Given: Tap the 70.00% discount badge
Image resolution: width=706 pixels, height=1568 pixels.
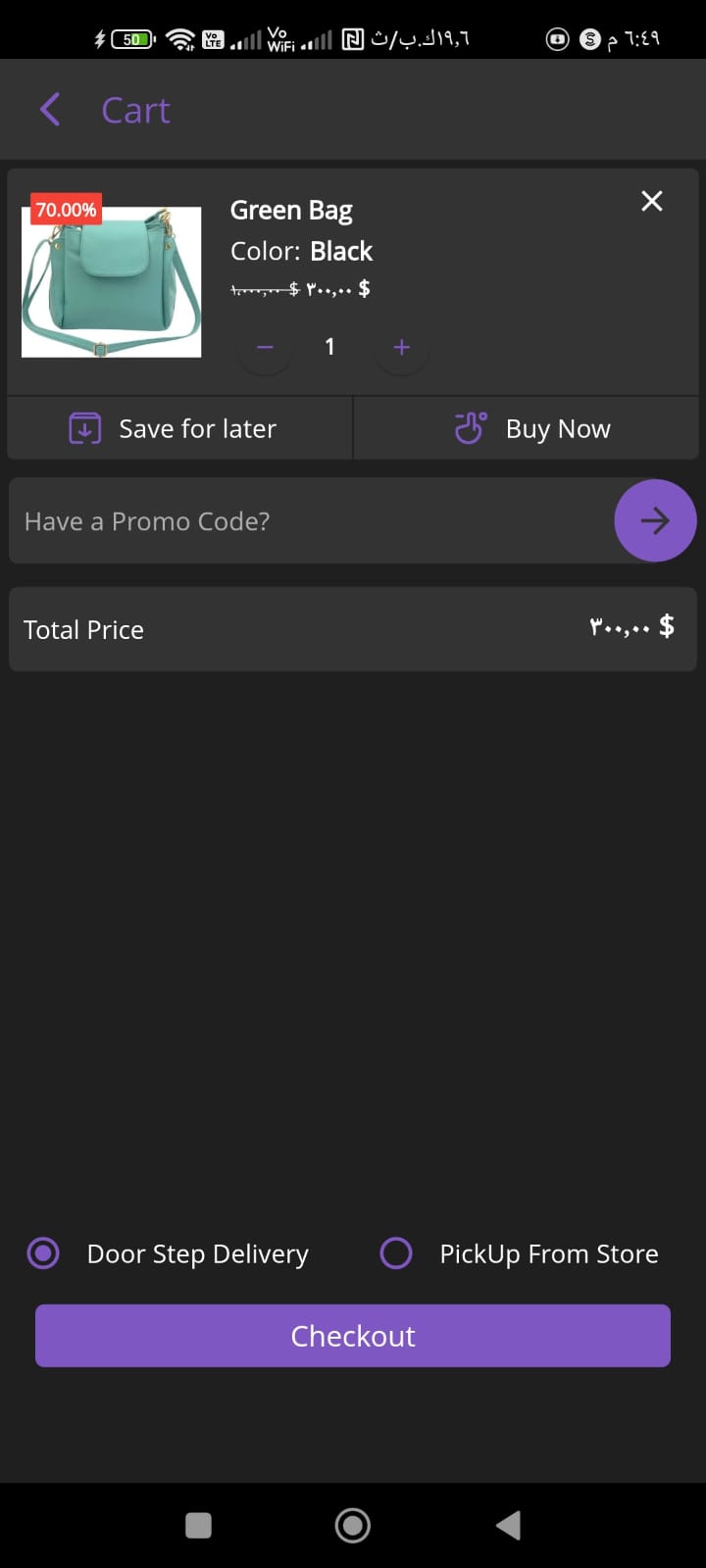Looking at the screenshot, I should 66,210.
